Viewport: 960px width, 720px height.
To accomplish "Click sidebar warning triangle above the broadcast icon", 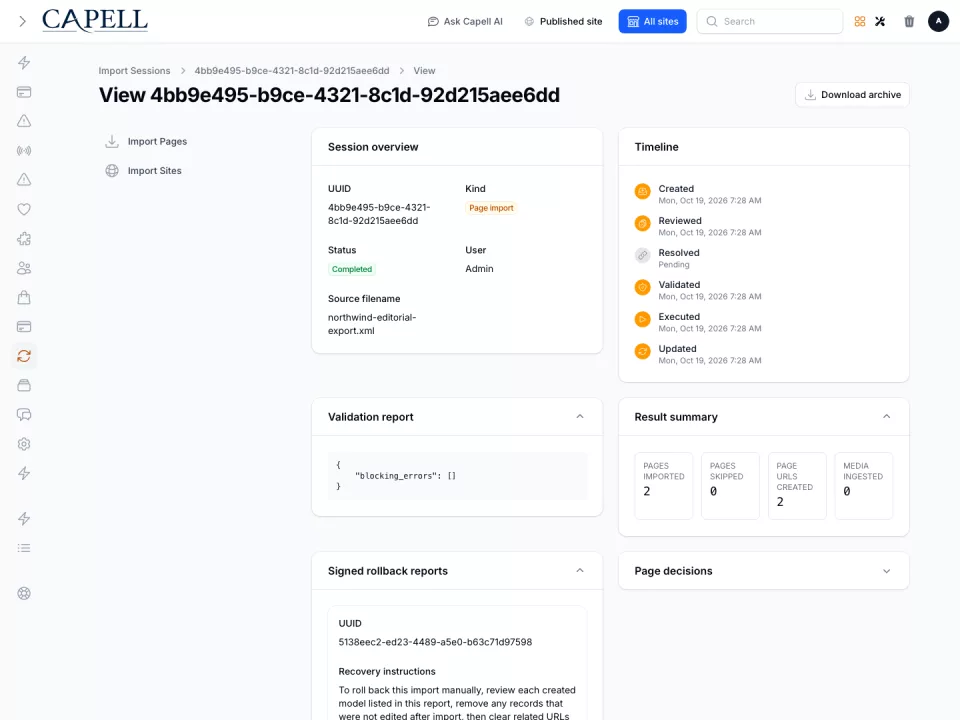I will (x=24, y=121).
